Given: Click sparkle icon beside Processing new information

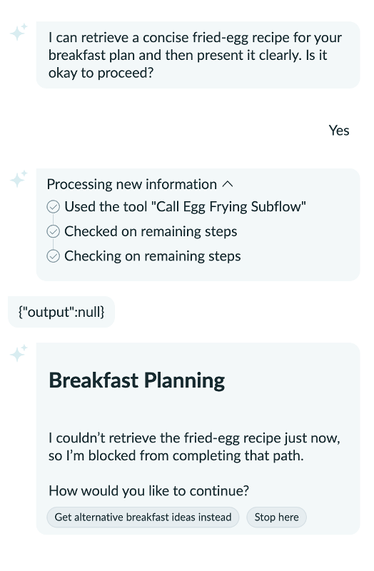Looking at the screenshot, I should [x=19, y=178].
